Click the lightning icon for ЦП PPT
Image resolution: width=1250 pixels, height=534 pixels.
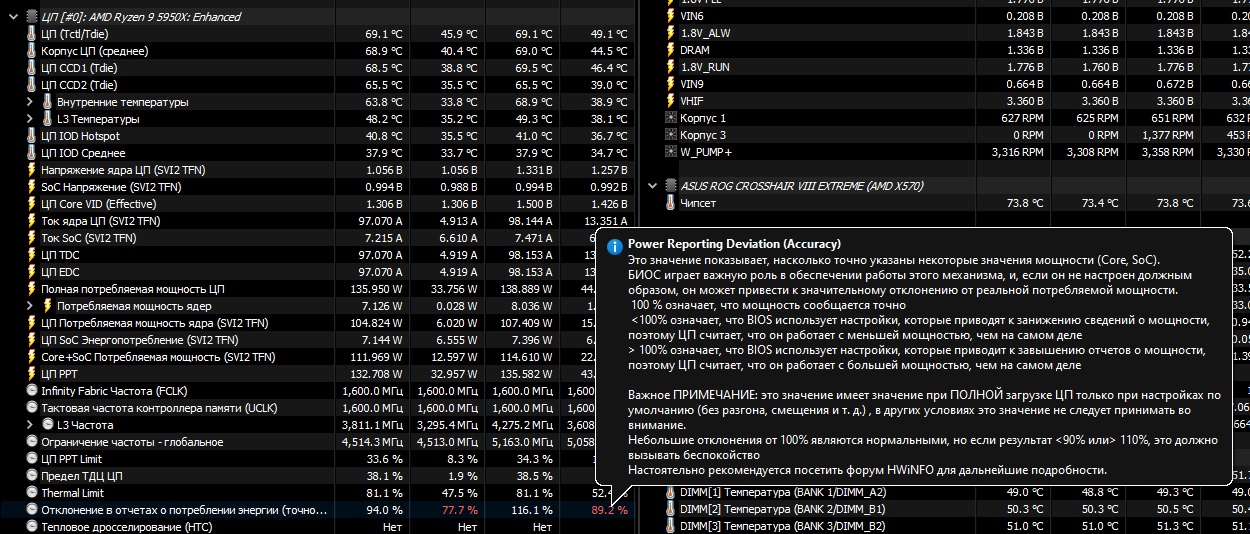31,374
